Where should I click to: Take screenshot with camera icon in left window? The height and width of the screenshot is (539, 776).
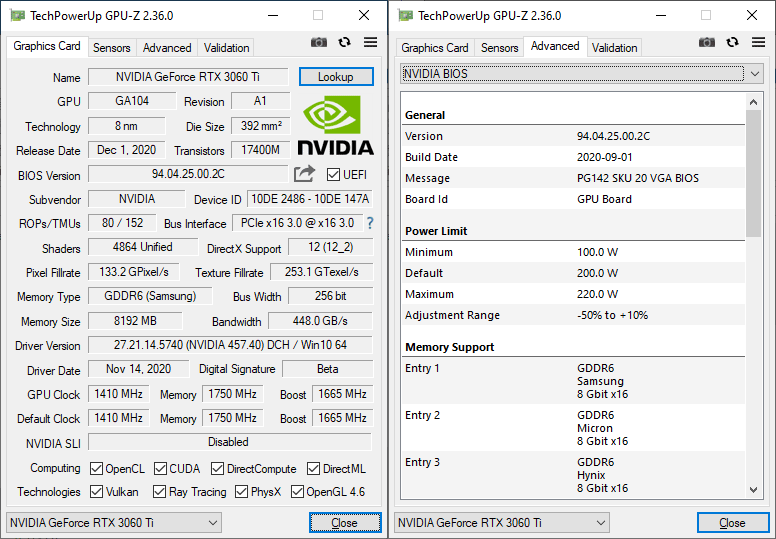click(319, 43)
